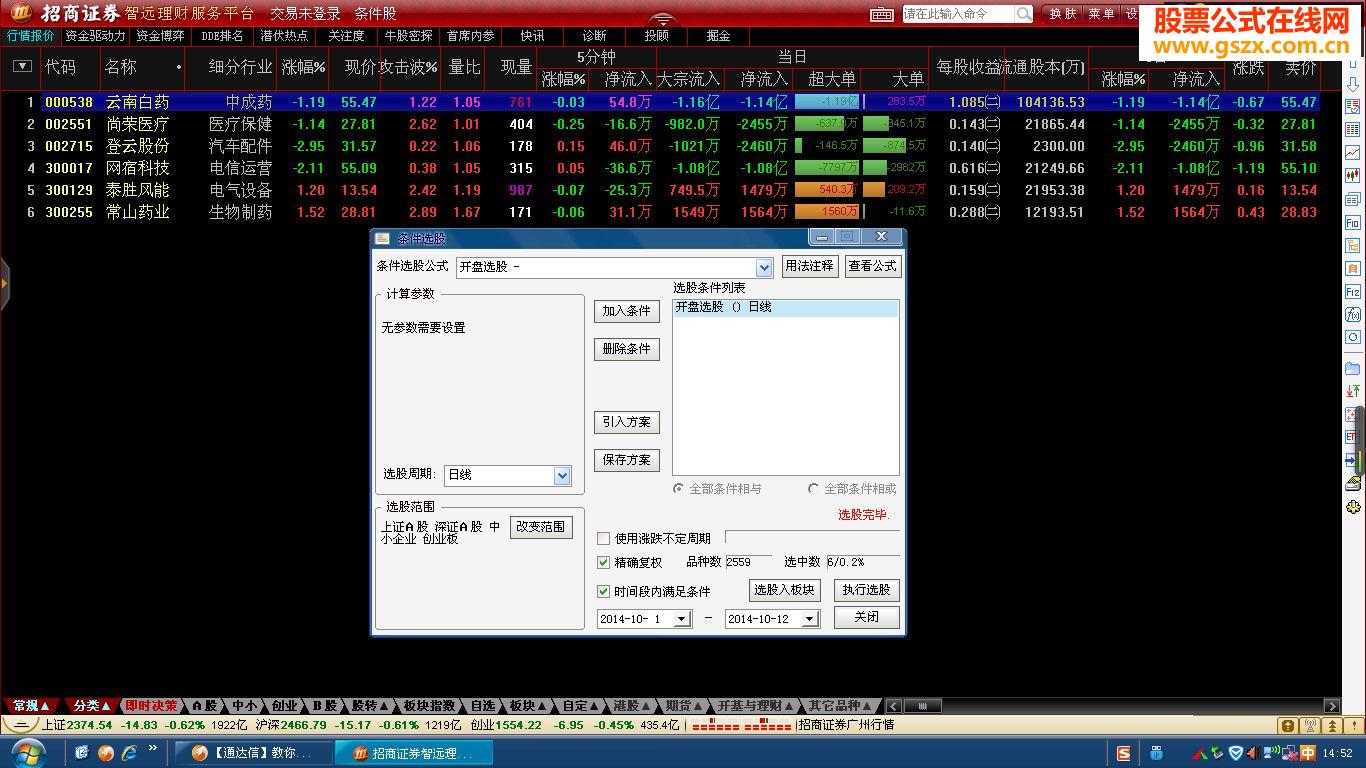The image size is (1366, 768).
Task: Switch to DDE排名 tab
Action: click(222, 36)
